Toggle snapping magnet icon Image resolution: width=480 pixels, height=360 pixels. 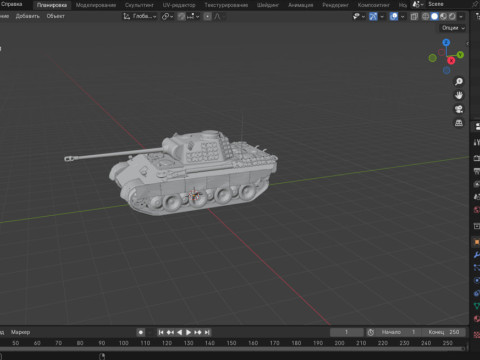point(181,16)
